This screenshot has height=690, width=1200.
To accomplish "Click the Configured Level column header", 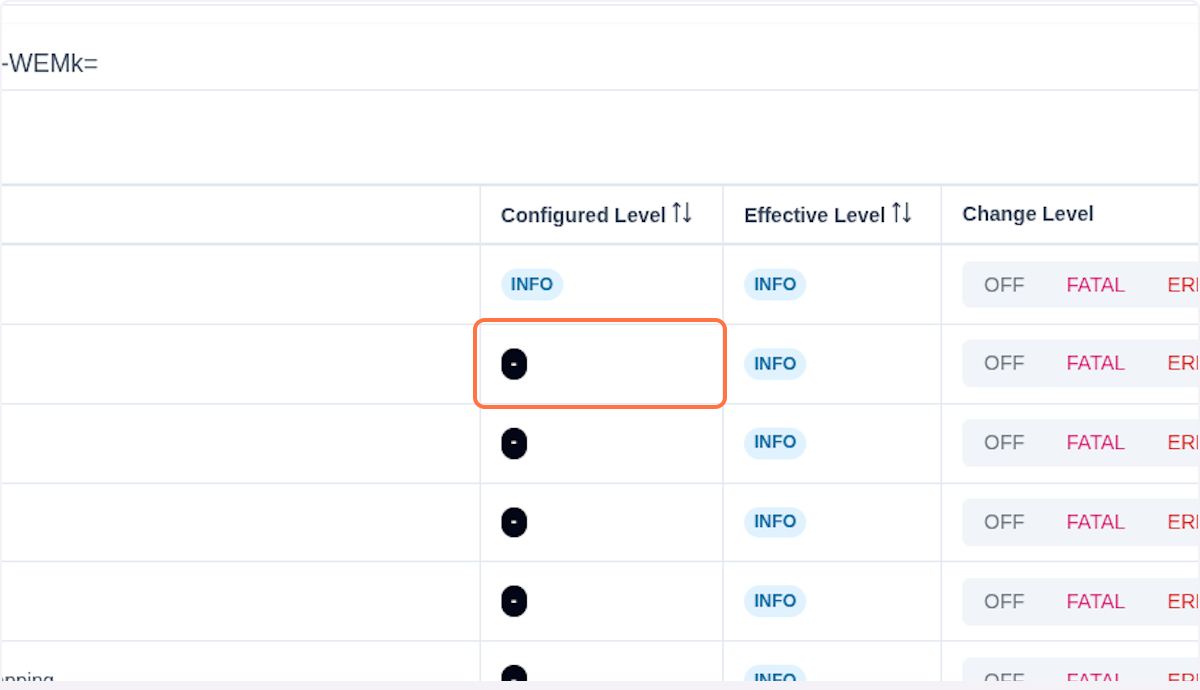I will point(583,215).
